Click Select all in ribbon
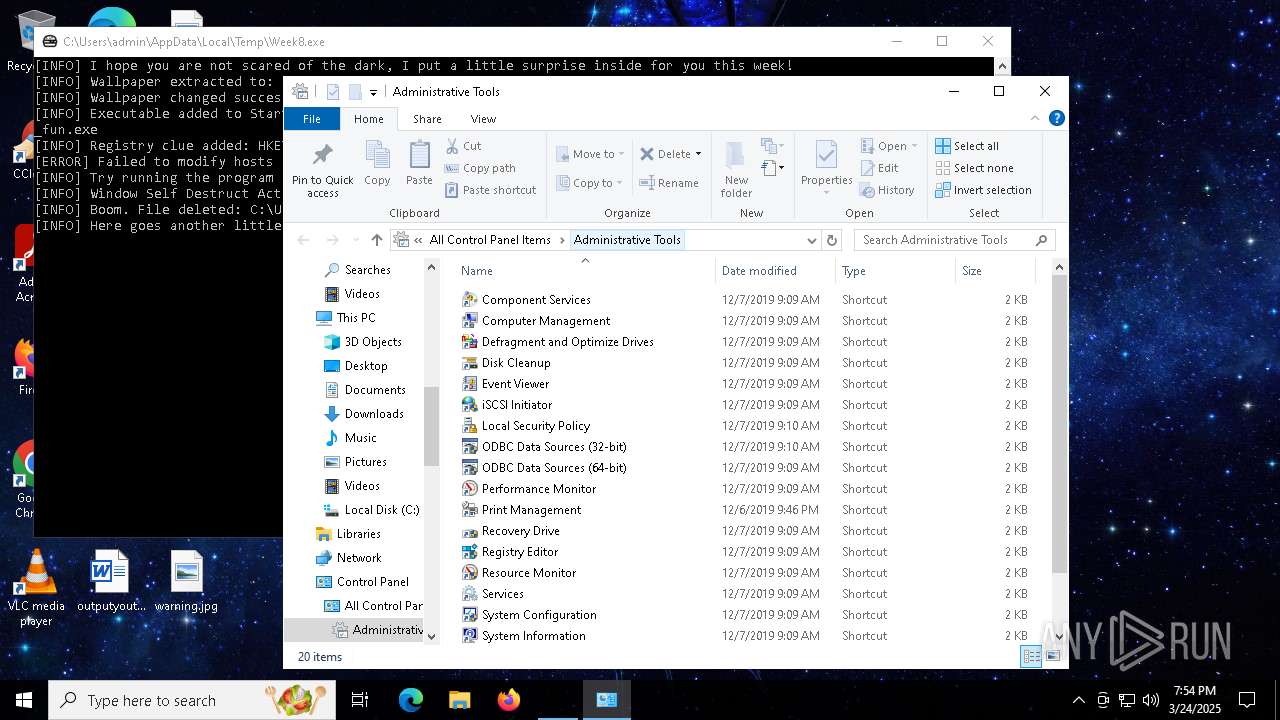 [967, 146]
